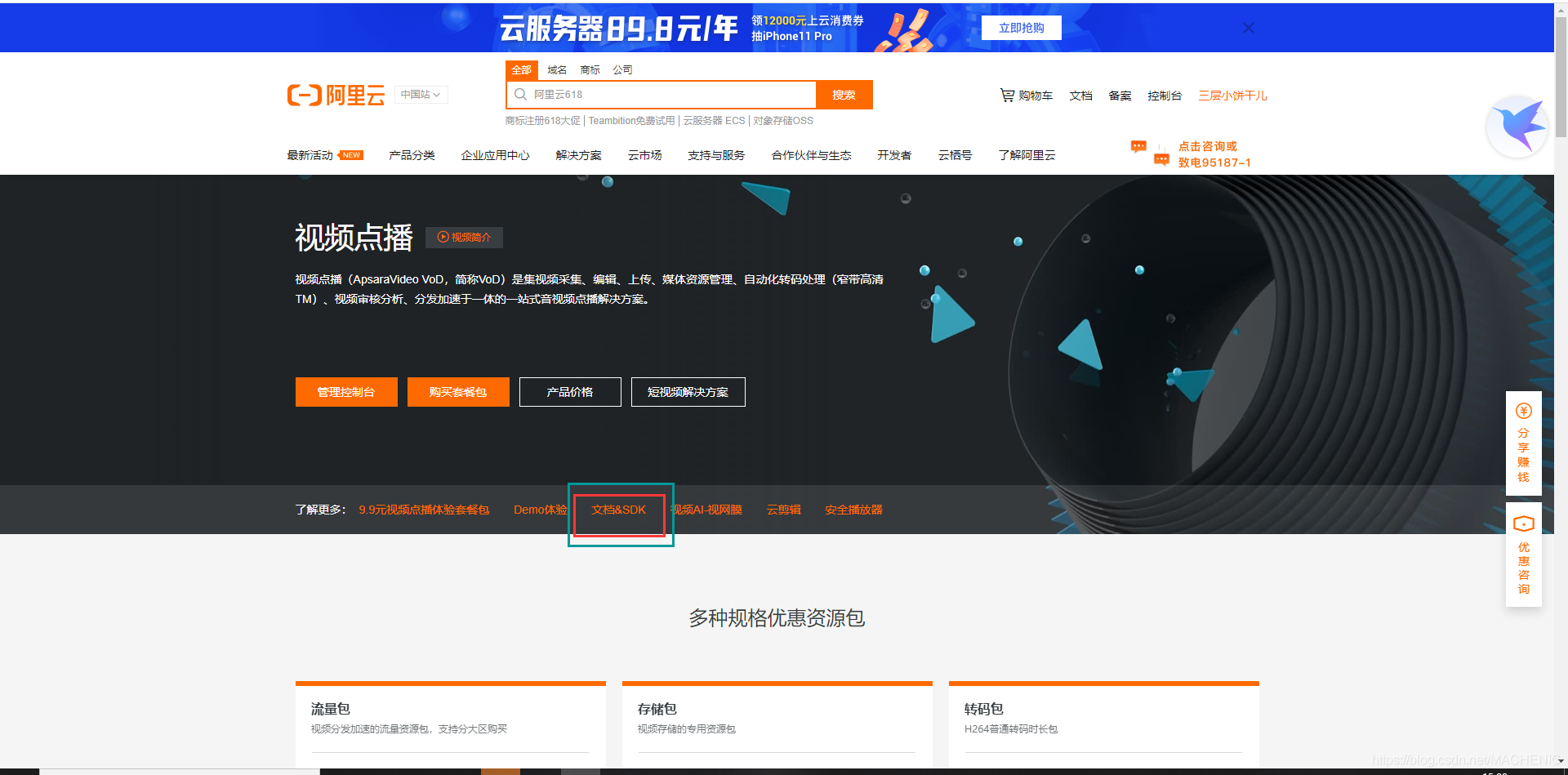Open the 云市场 menu

644,155
